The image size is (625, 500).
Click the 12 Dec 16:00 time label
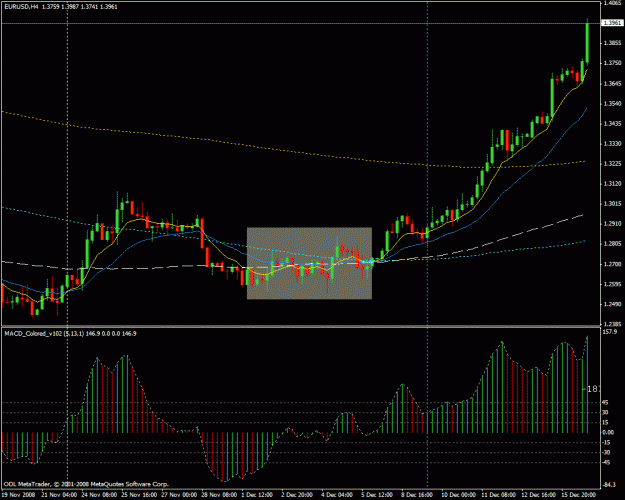(541, 495)
